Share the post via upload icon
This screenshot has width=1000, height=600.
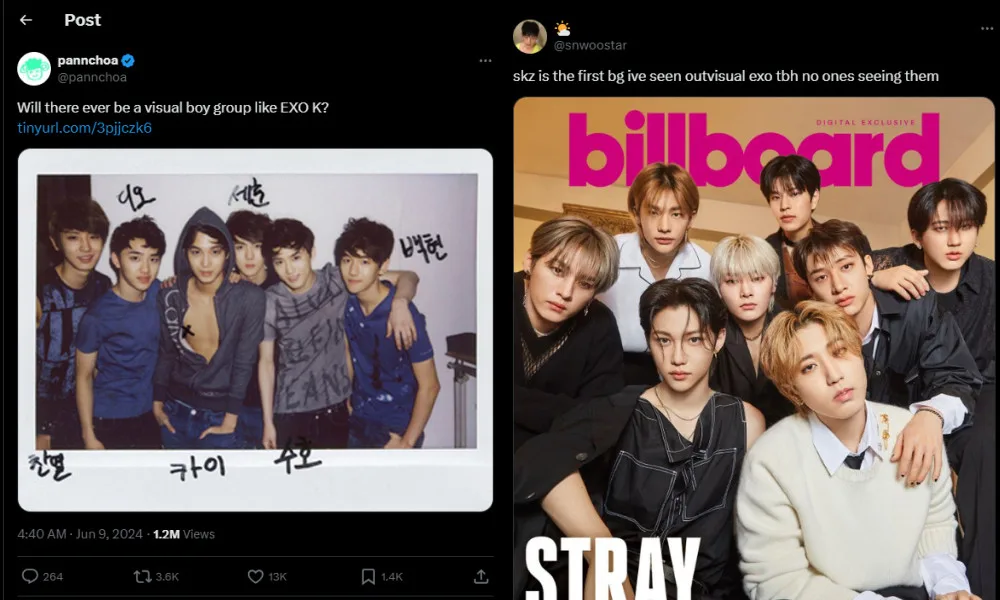(481, 576)
